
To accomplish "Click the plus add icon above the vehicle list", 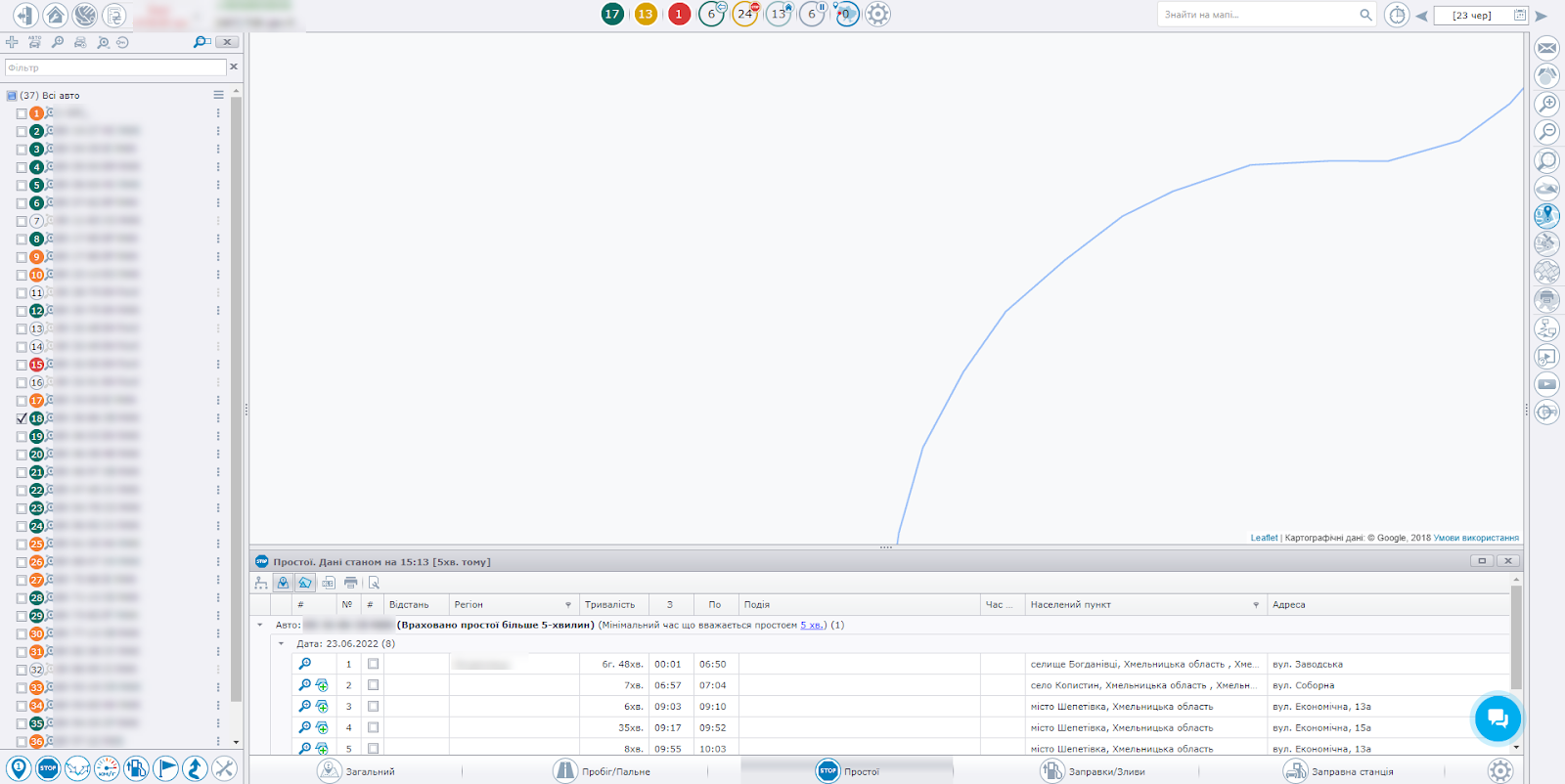I will coord(12,42).
